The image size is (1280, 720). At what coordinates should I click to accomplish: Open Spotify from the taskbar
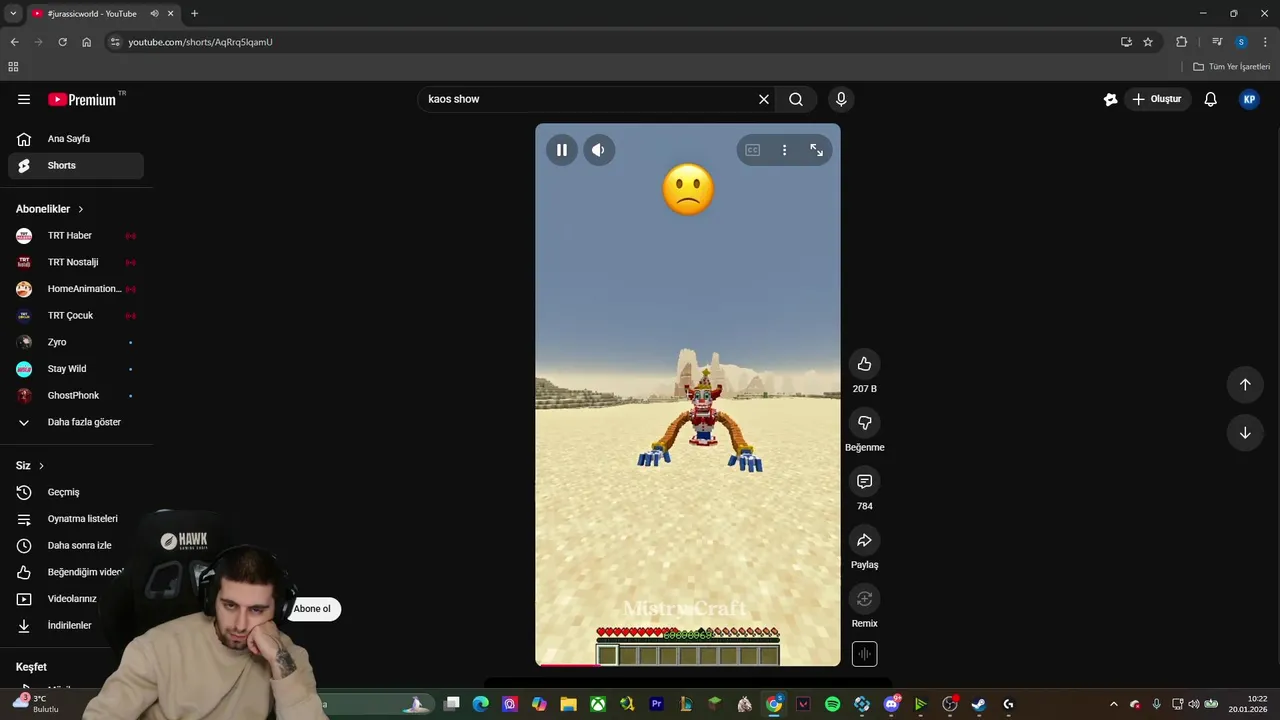tap(832, 704)
